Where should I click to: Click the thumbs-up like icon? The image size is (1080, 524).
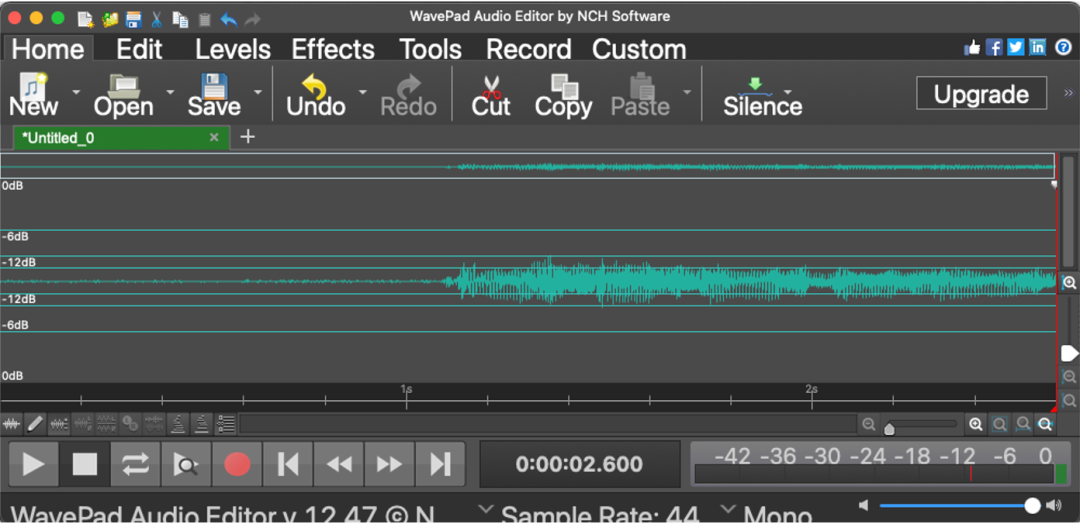973,48
